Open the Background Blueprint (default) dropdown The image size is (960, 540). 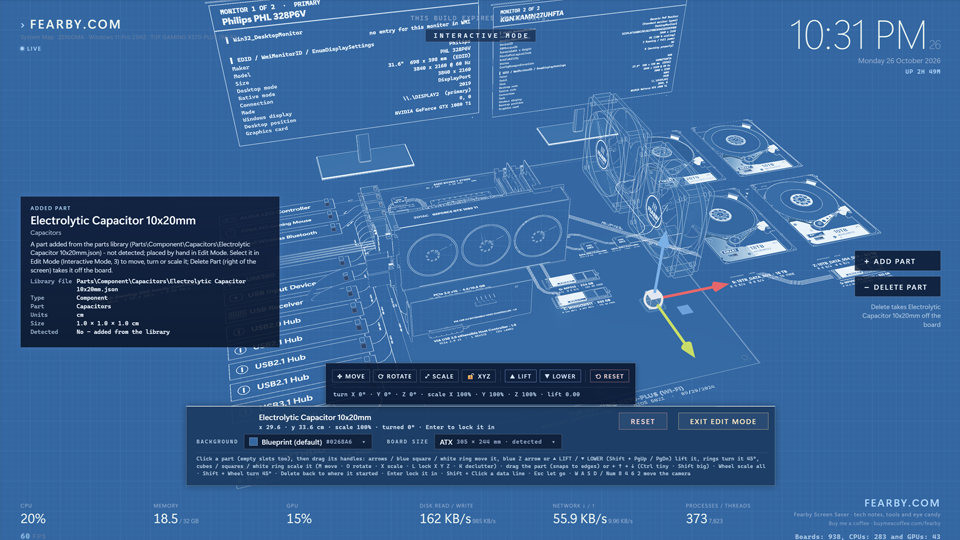308,441
